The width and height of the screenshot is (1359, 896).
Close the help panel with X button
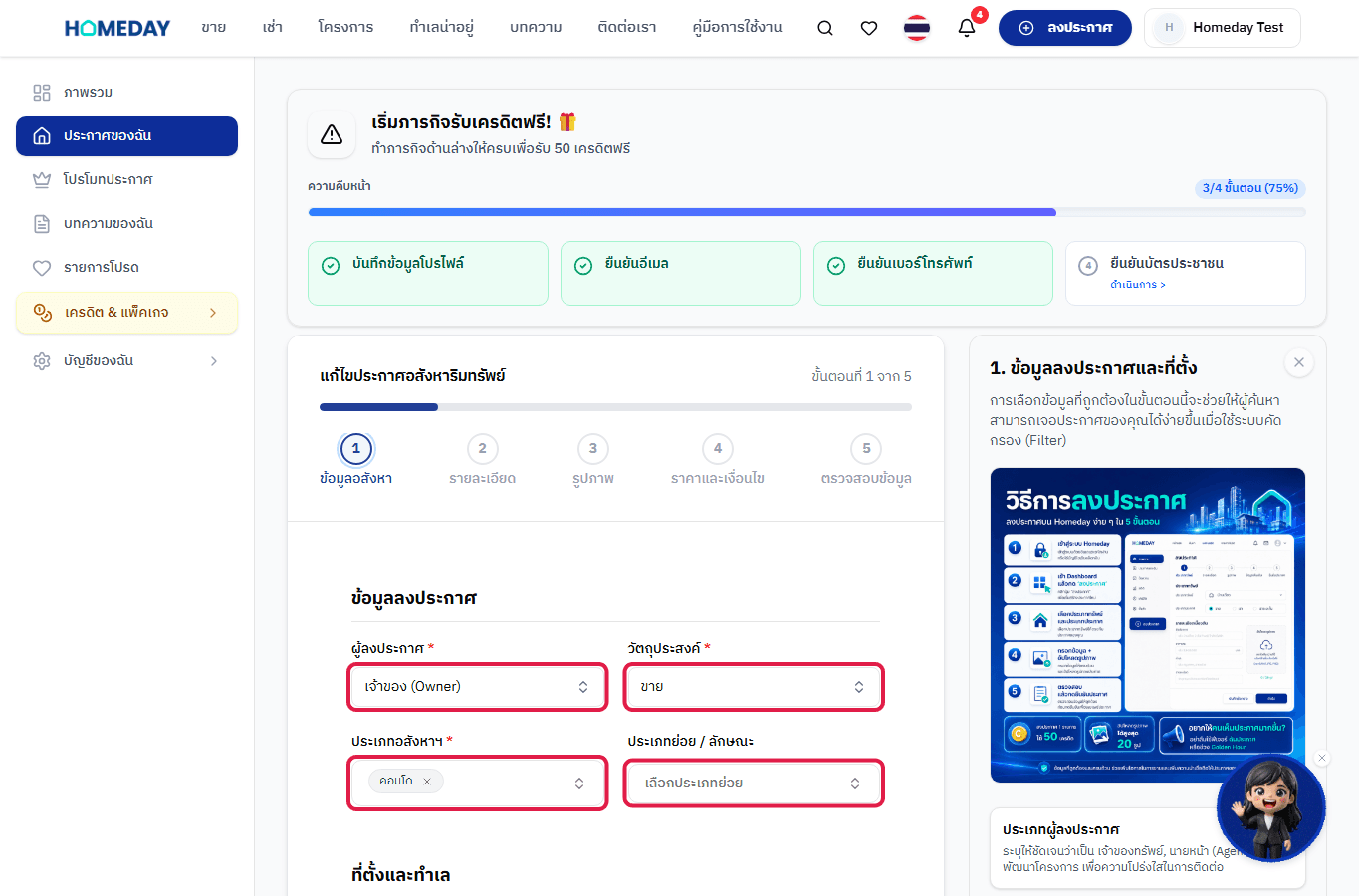pyautogui.click(x=1299, y=362)
